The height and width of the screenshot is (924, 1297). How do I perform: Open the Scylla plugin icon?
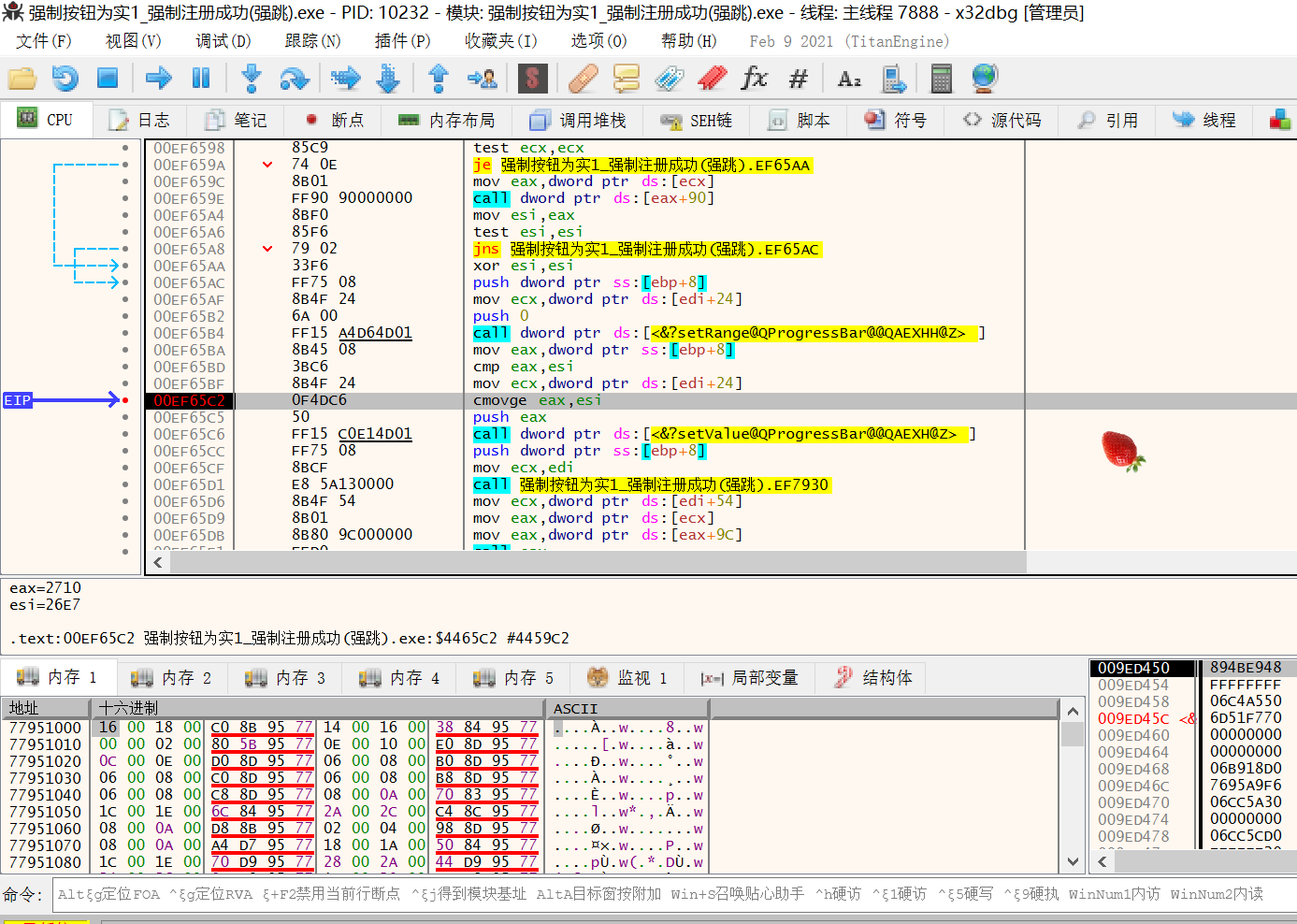tap(532, 79)
